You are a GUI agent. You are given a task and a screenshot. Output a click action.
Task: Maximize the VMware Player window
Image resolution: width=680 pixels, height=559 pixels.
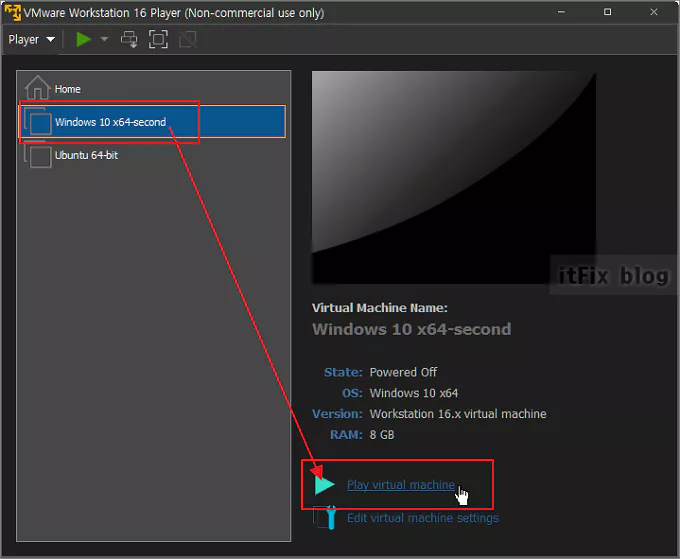pyautogui.click(x=608, y=12)
